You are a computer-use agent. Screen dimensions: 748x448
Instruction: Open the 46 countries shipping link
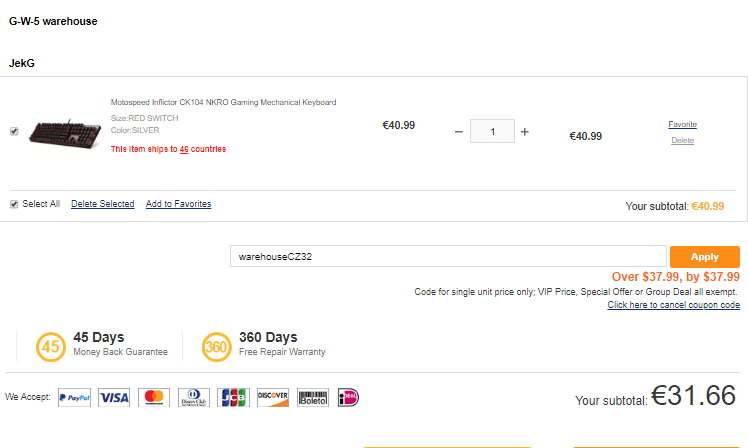click(184, 149)
